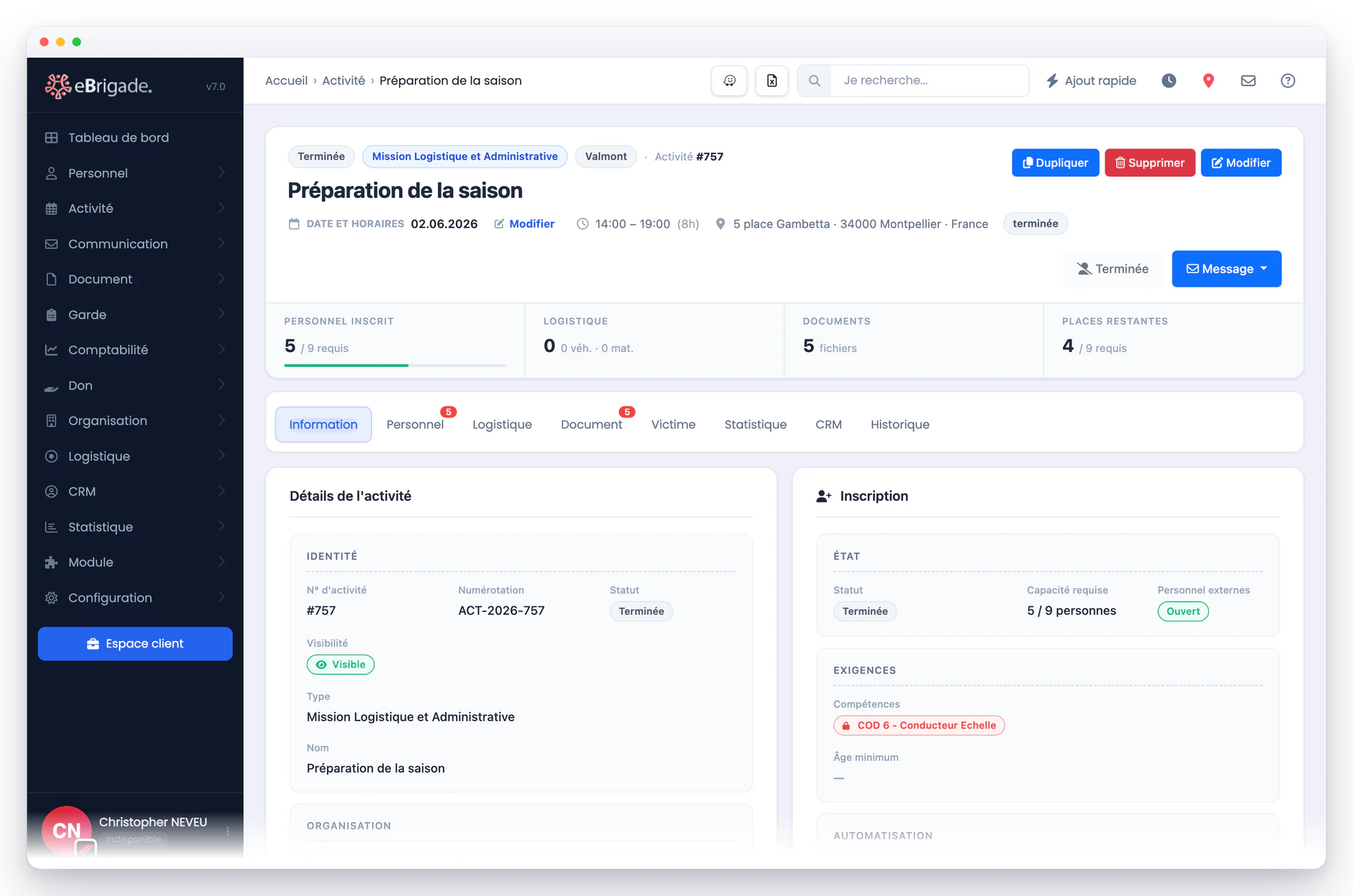Click the Tableau de bord grid icon
Image resolution: width=1353 pixels, height=896 pixels.
coord(51,138)
